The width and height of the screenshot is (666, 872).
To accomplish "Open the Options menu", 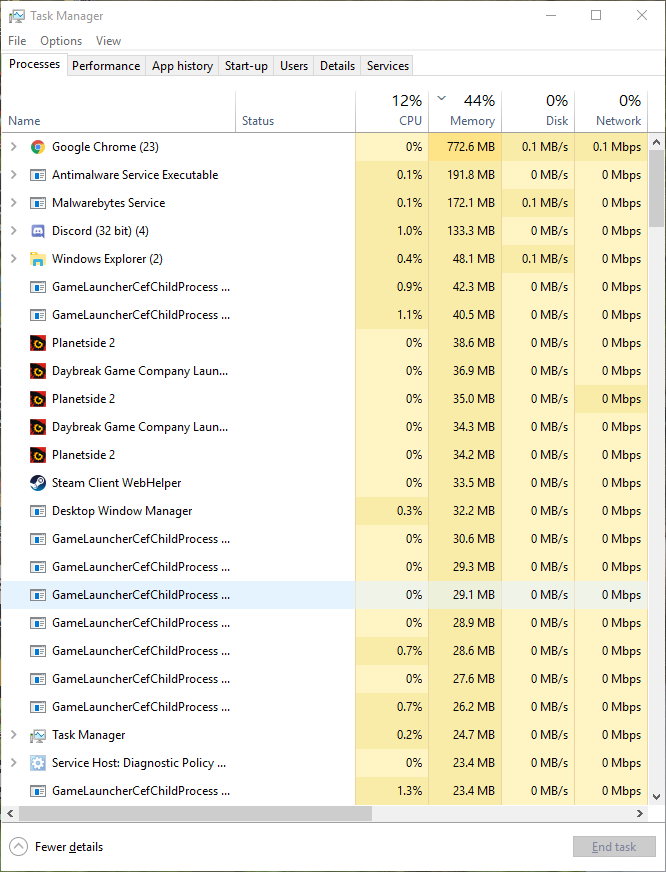I will click(x=61, y=41).
